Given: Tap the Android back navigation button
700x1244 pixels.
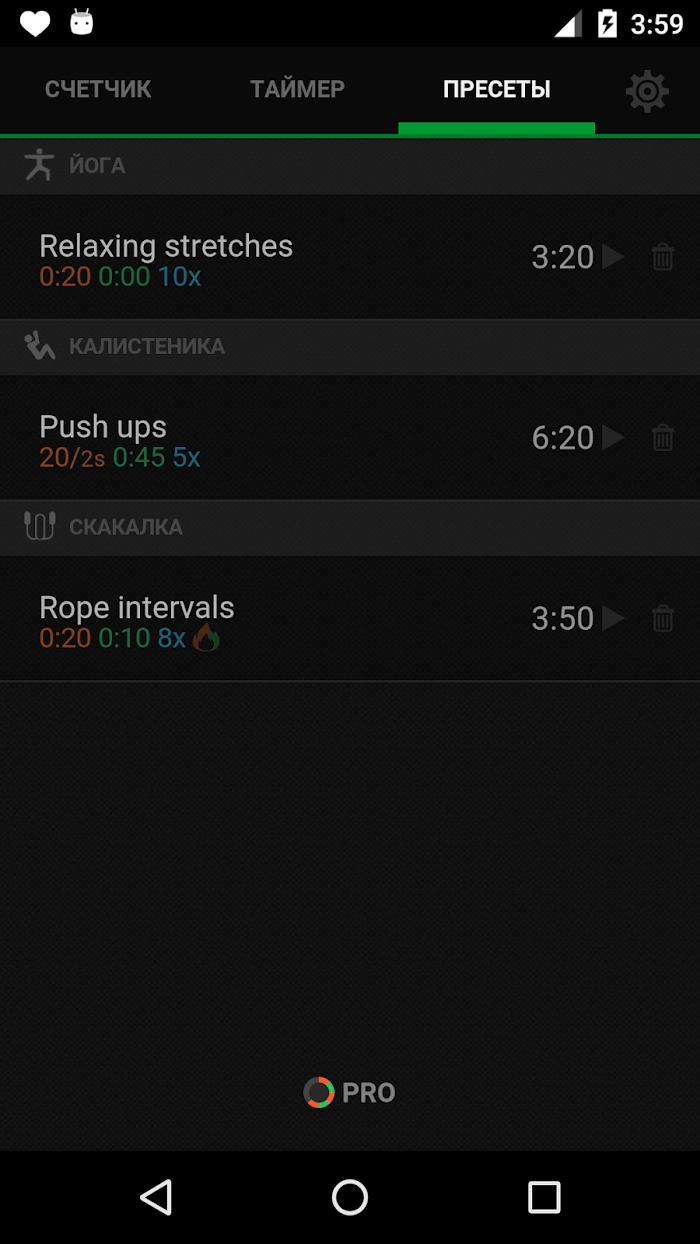Looking at the screenshot, I should 156,1197.
